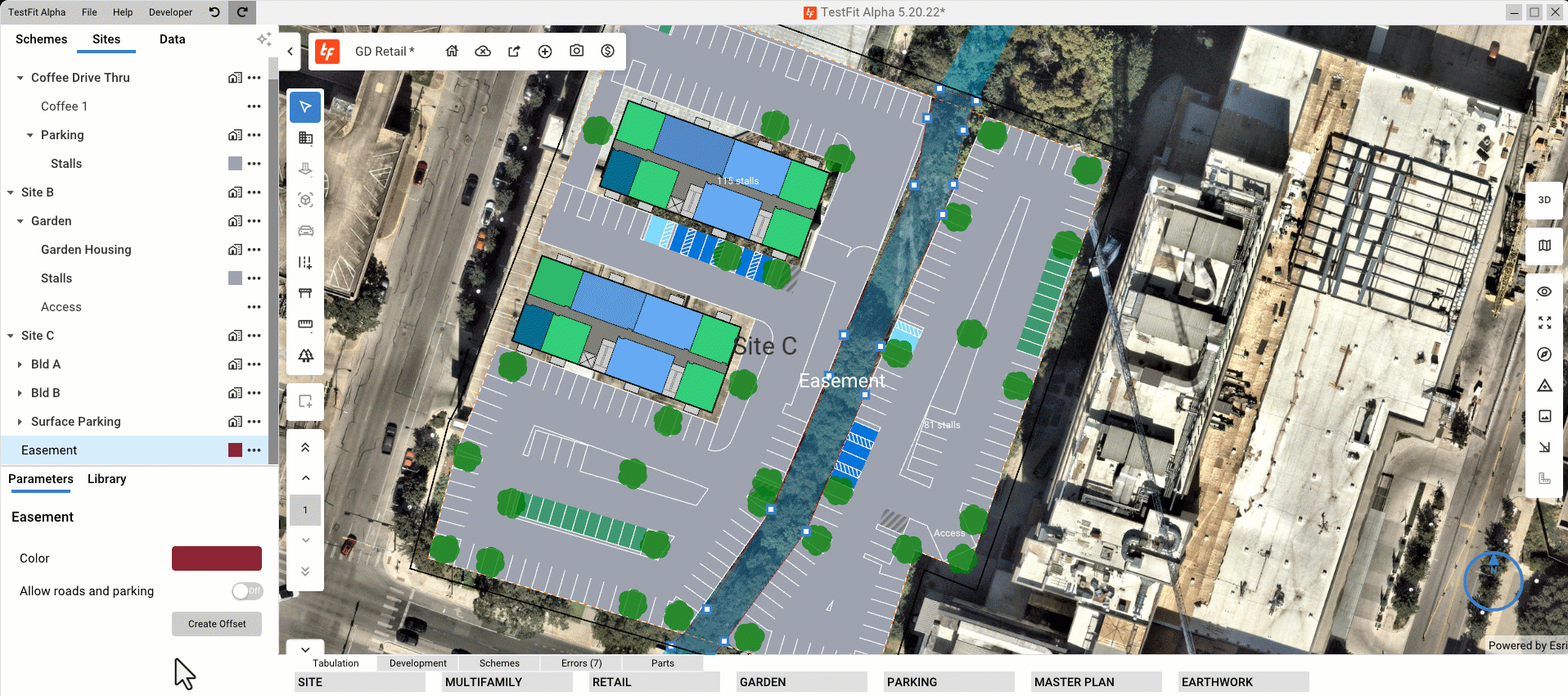Image resolution: width=1568 pixels, height=696 pixels.
Task: Toggle building icon on Coffee Drive Thru row
Action: tap(235, 78)
